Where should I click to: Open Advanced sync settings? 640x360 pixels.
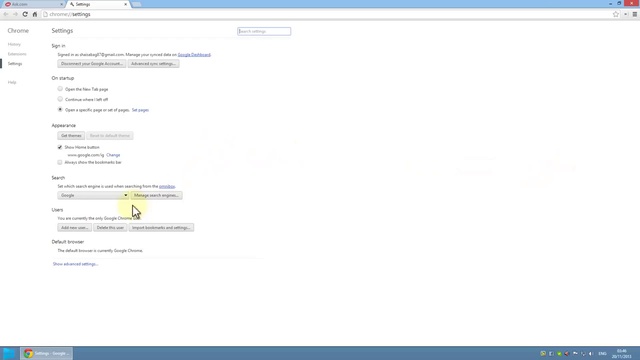[x=153, y=64]
